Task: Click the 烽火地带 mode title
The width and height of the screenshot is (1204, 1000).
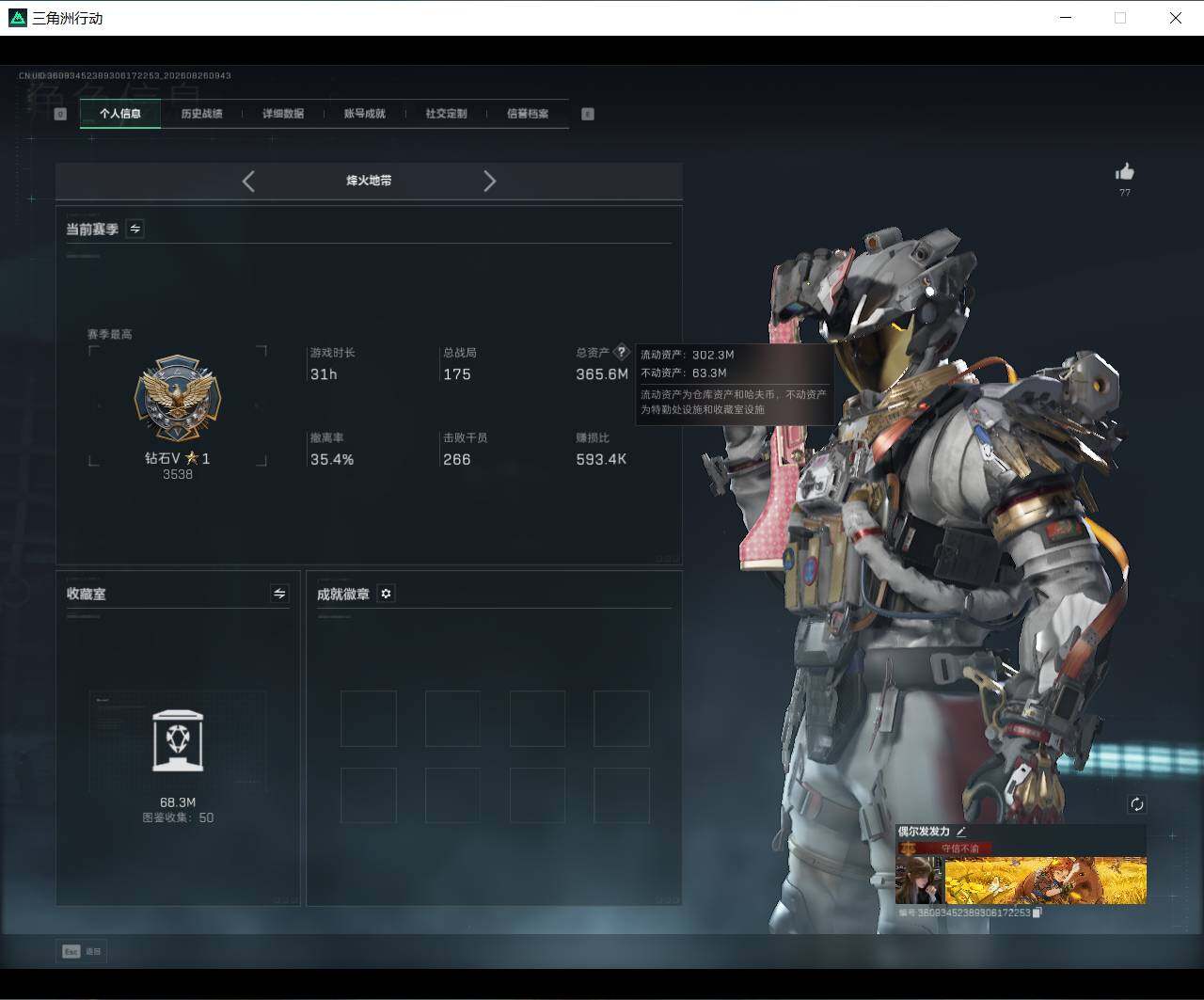Action: pos(369,181)
